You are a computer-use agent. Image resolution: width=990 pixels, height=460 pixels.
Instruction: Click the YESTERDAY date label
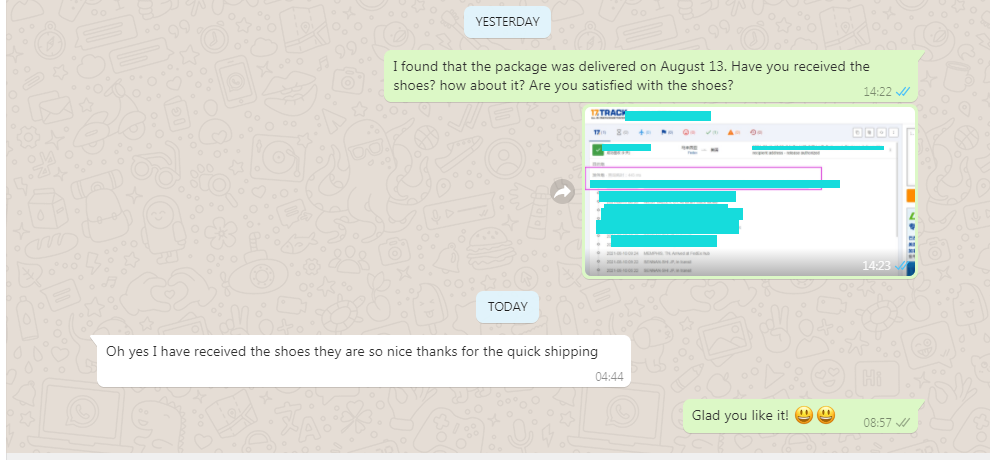coord(507,21)
